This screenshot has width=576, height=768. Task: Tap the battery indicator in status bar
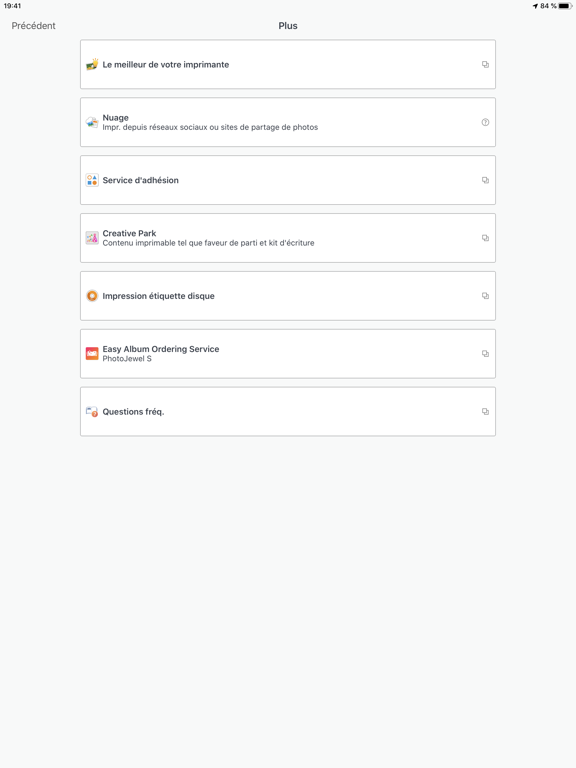(565, 6)
